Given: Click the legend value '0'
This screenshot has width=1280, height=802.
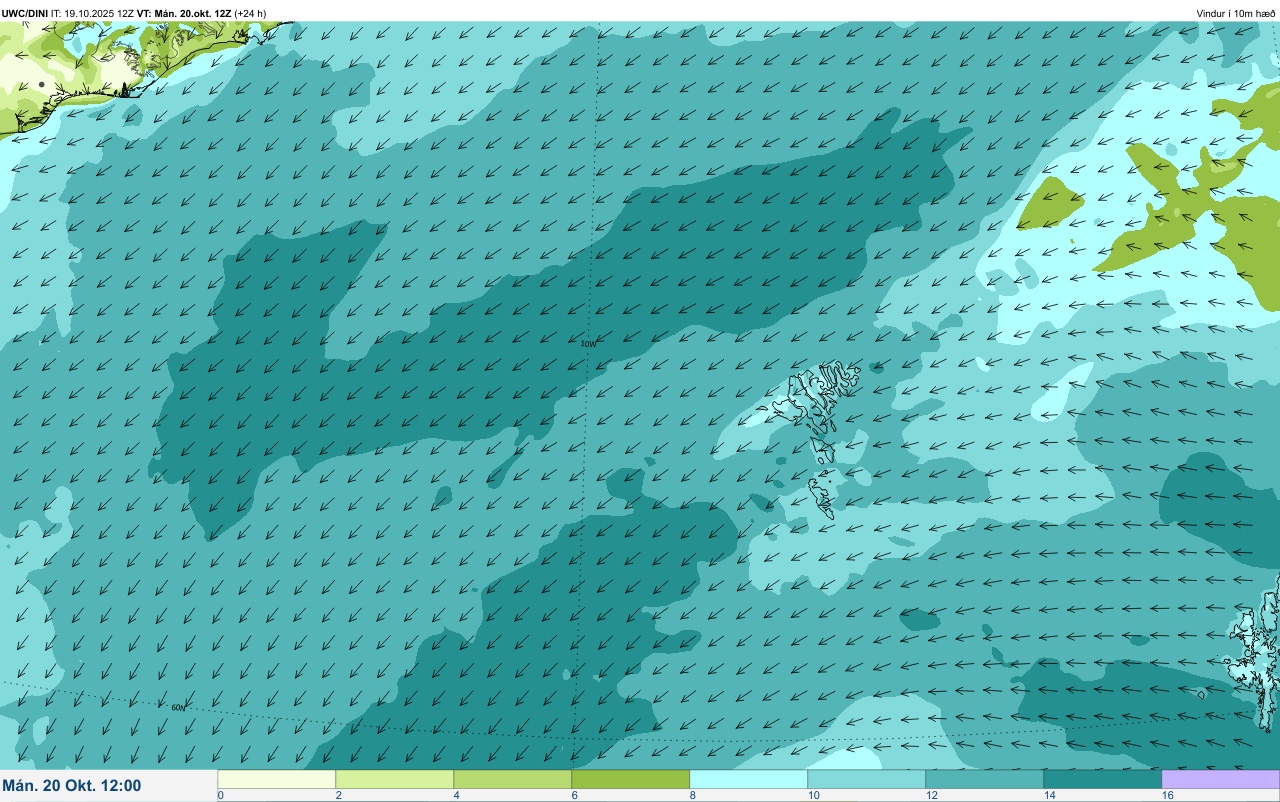Looking at the screenshot, I should (x=220, y=796).
